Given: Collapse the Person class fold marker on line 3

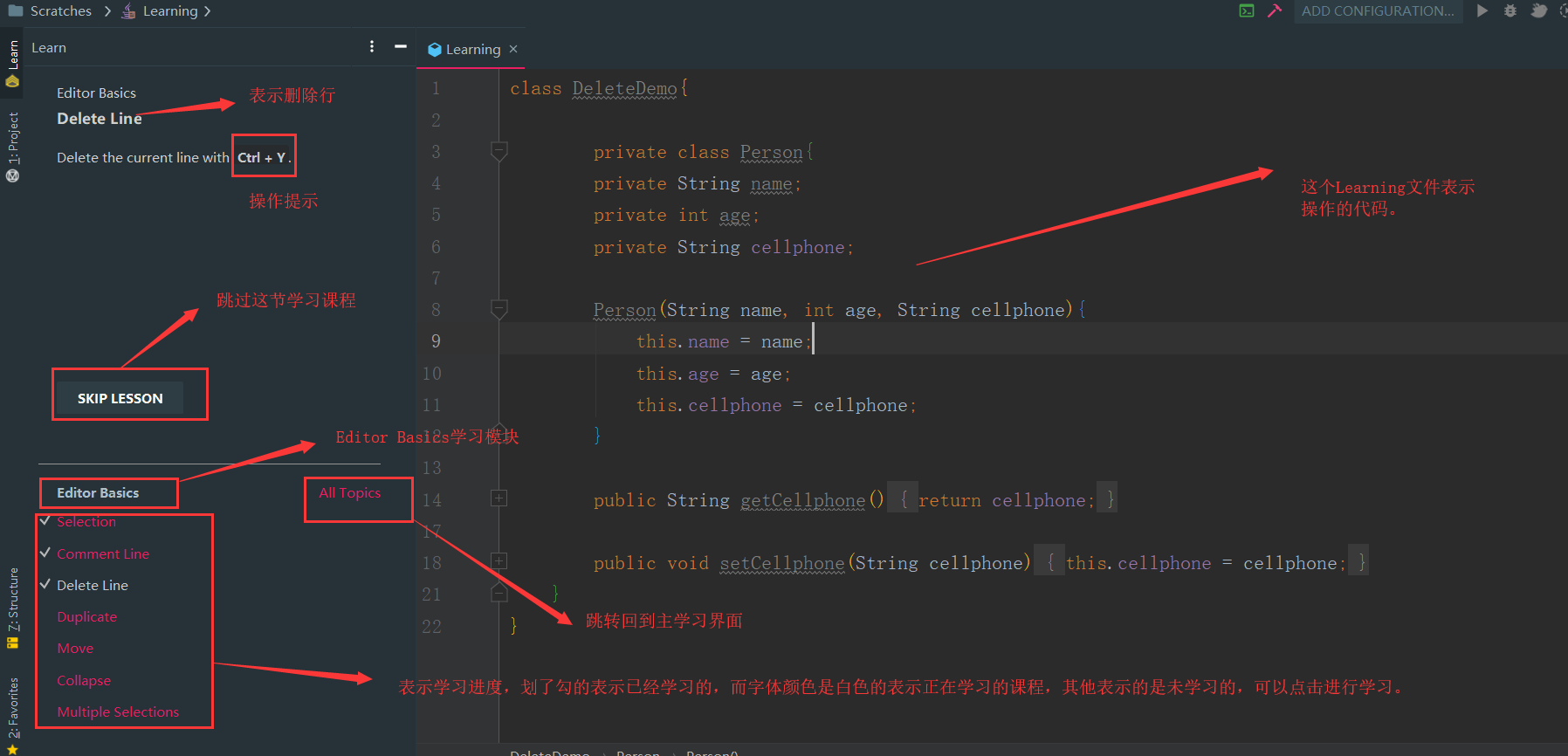Looking at the screenshot, I should point(499,151).
